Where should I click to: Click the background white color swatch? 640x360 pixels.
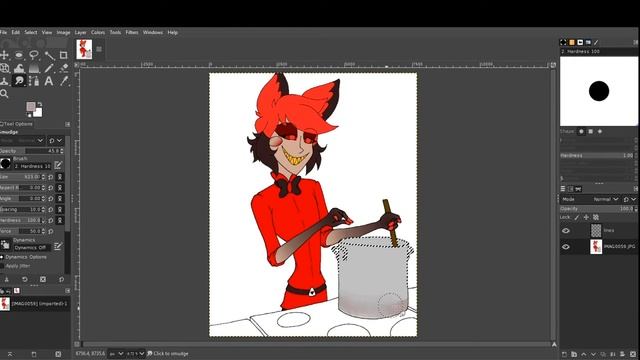(x=38, y=113)
